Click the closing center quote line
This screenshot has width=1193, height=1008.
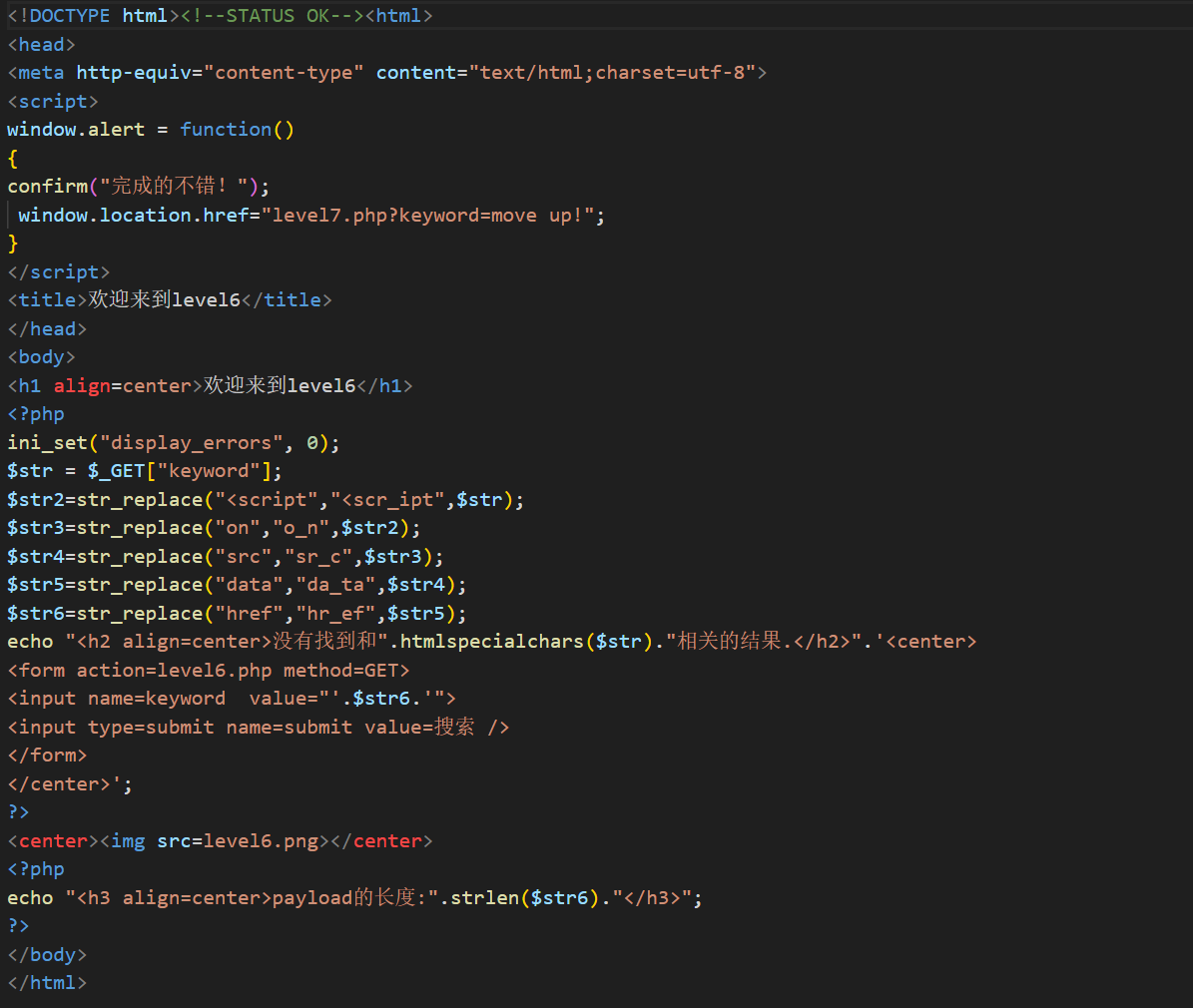point(70,784)
